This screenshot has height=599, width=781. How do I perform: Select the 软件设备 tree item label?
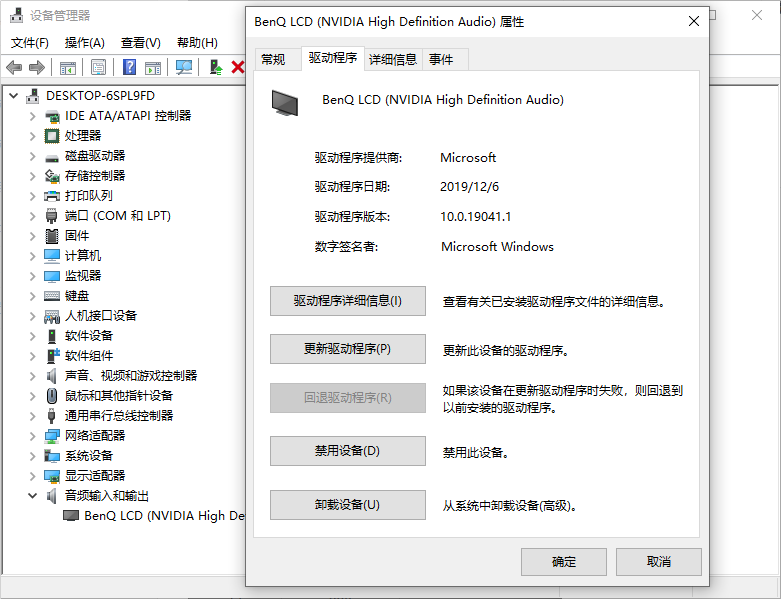[x=89, y=336]
